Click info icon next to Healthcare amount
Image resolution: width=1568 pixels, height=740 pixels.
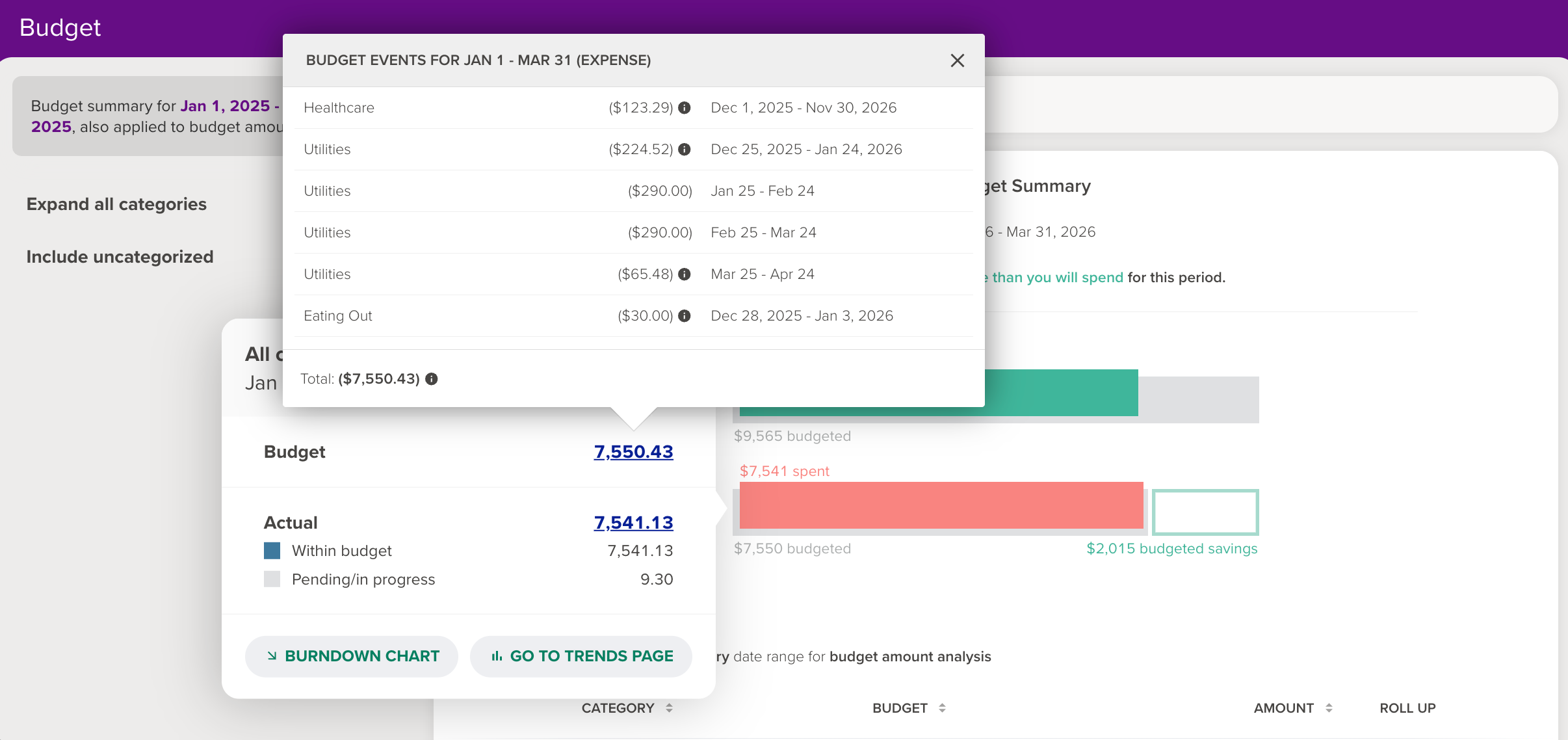coord(684,108)
